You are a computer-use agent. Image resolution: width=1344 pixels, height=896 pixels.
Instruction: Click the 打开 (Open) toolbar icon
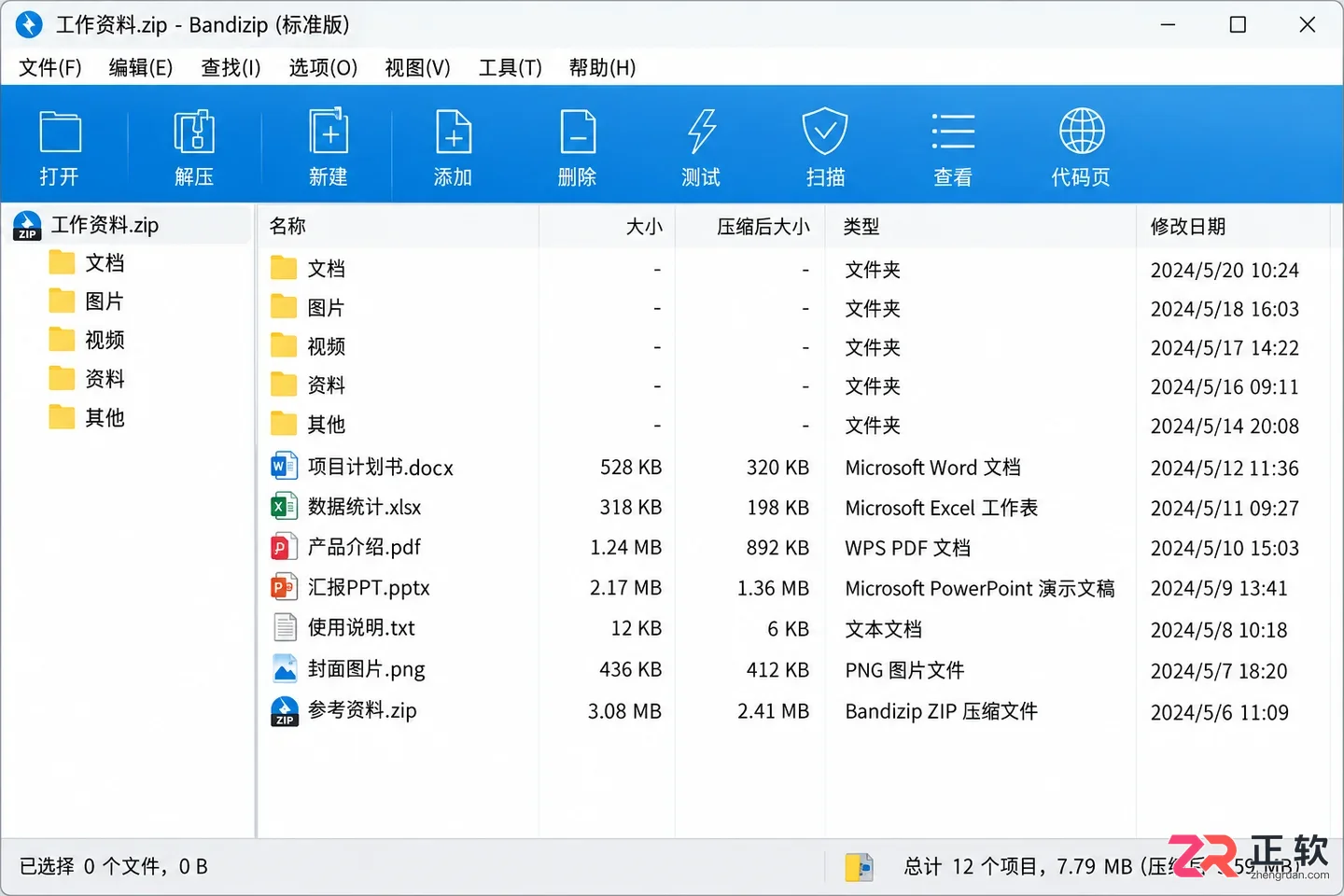61,132
